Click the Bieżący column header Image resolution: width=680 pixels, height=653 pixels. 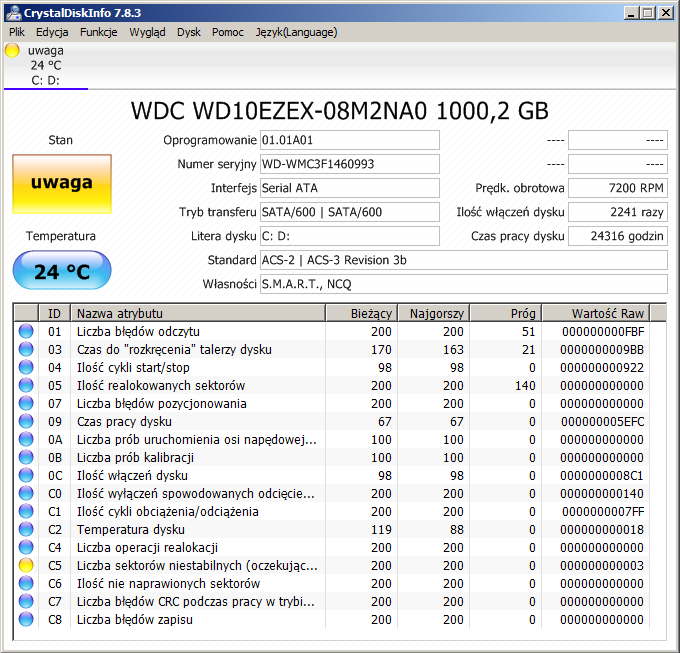(x=361, y=313)
